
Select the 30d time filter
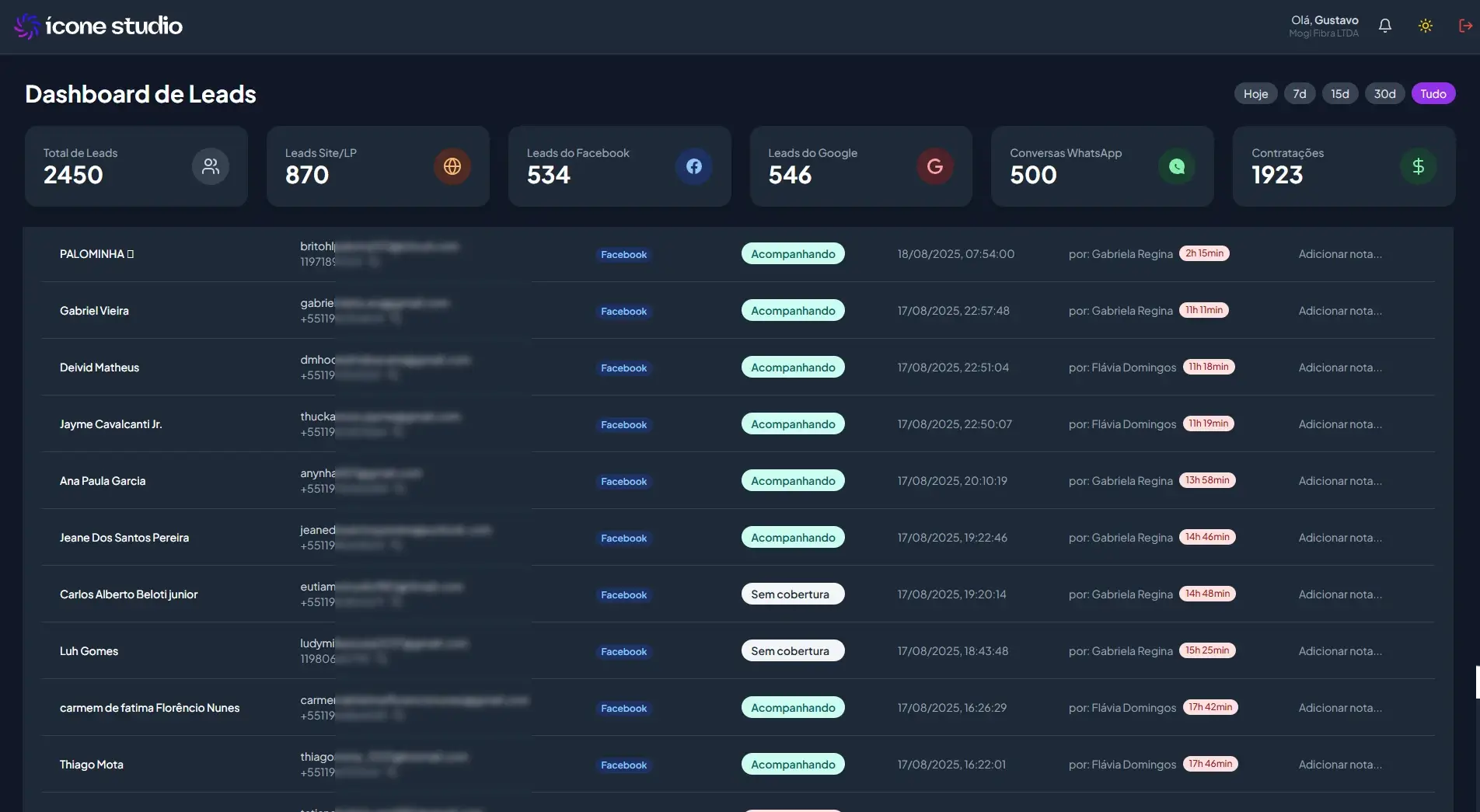(1384, 93)
